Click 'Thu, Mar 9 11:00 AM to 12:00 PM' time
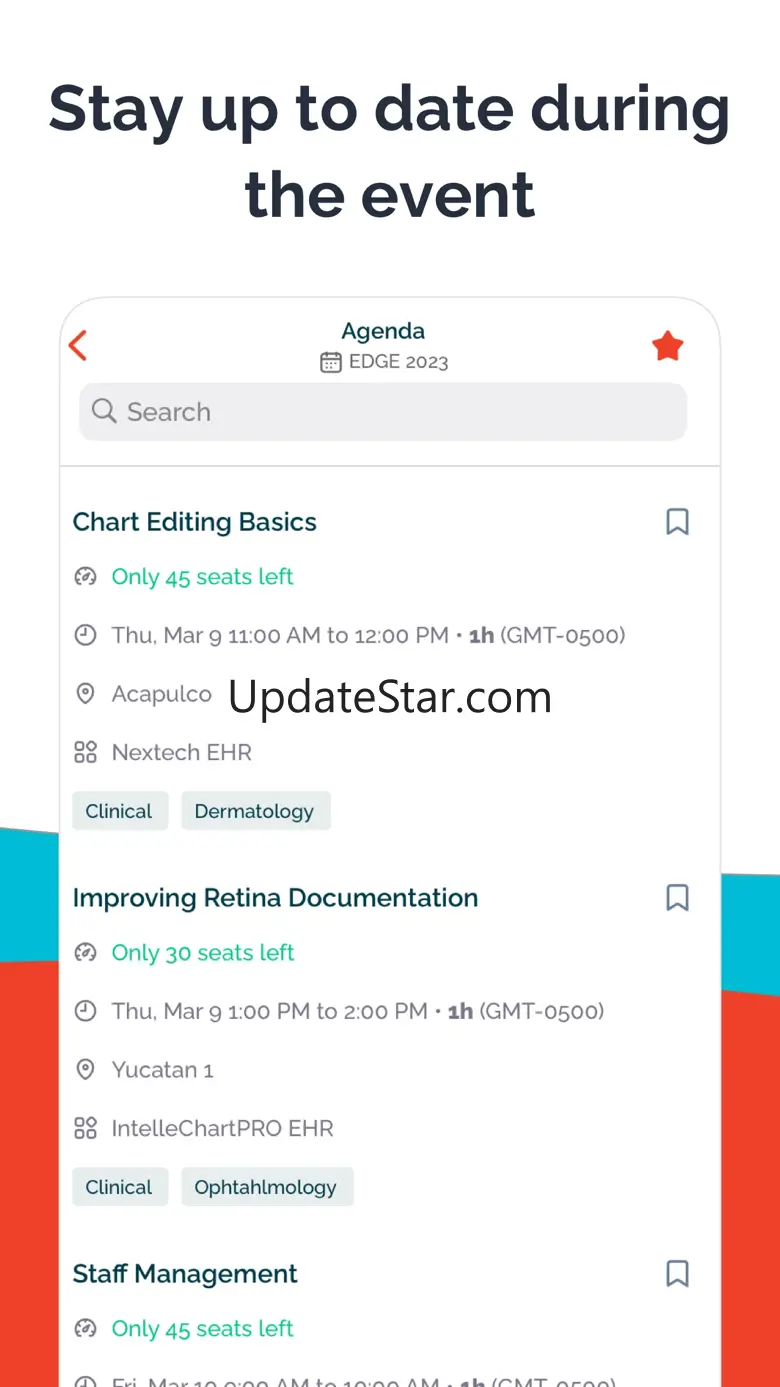The image size is (780, 1387). point(280,635)
